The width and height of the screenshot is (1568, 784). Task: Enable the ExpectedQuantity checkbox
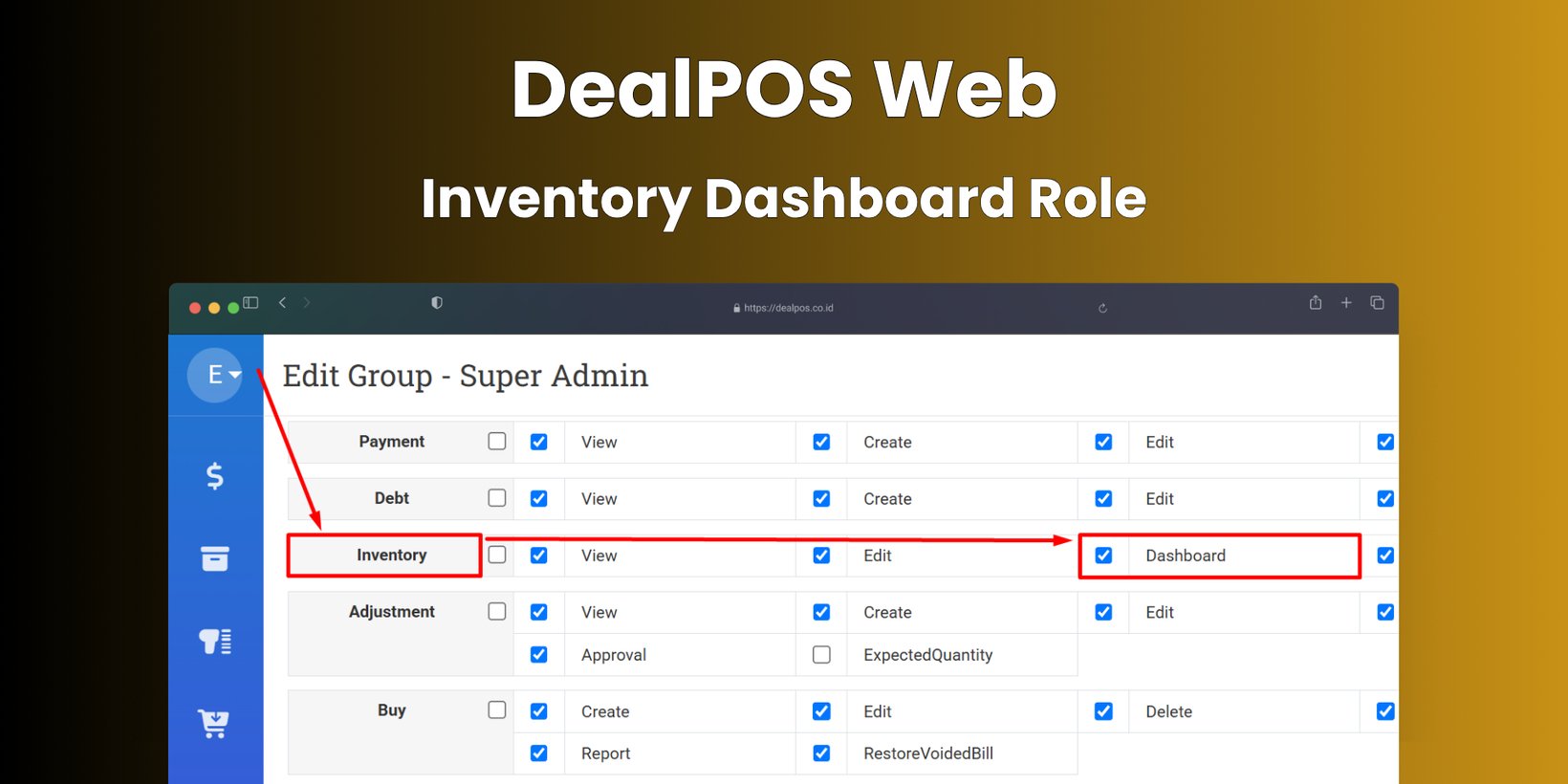click(821, 655)
